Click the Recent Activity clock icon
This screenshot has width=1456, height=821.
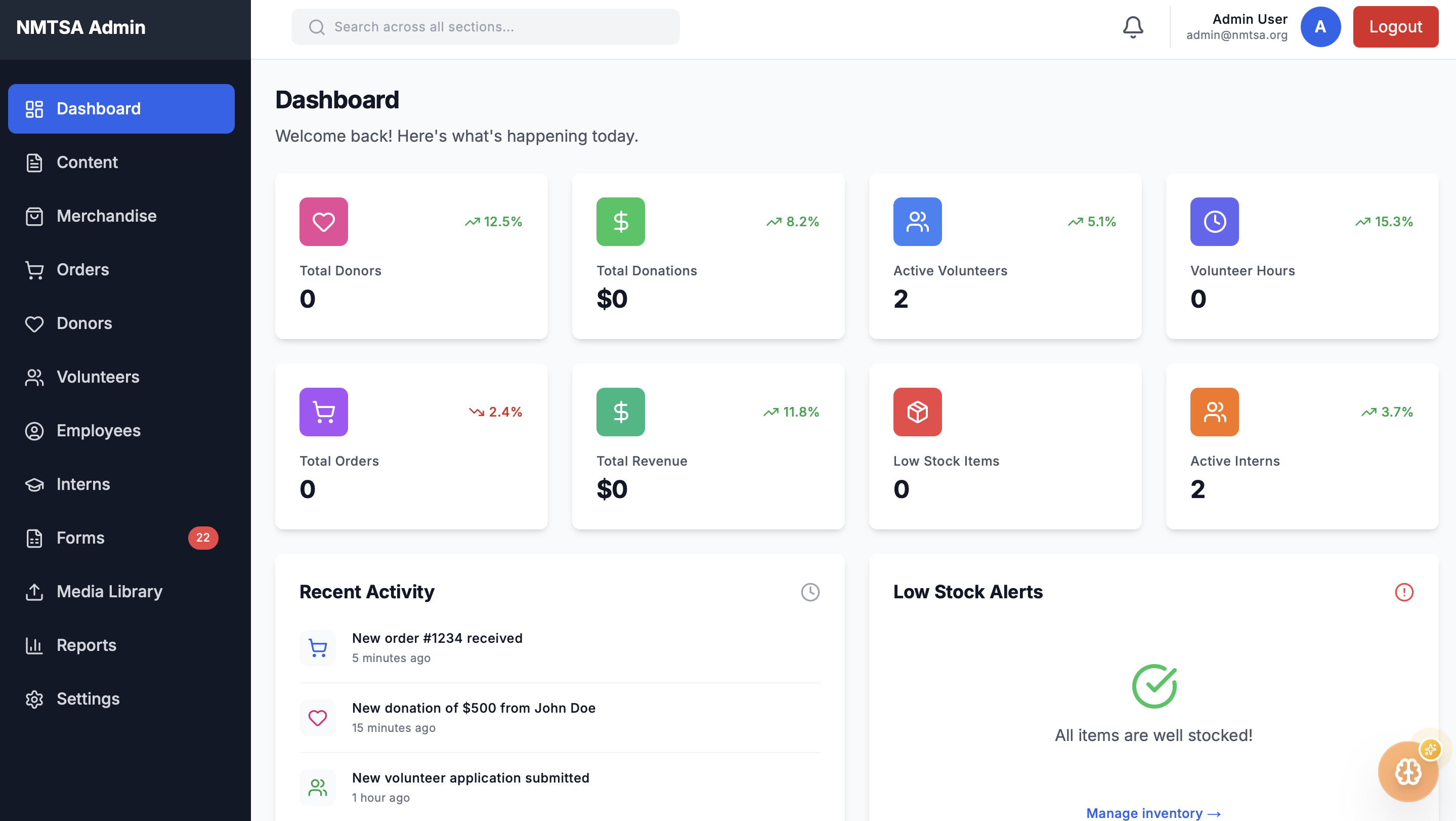coord(810,592)
